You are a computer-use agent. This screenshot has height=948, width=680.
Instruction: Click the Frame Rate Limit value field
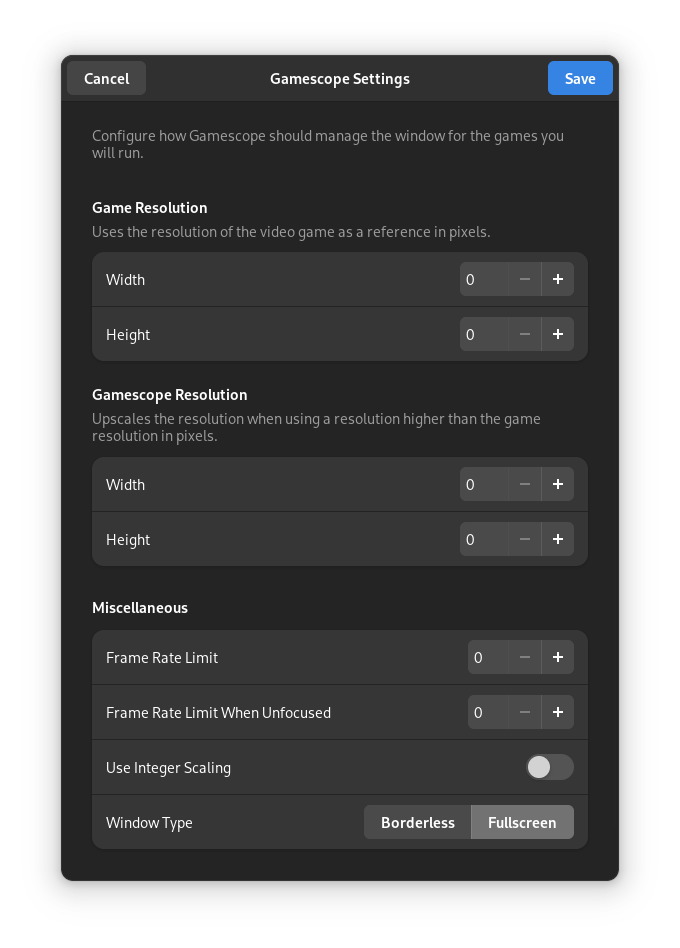488,658
